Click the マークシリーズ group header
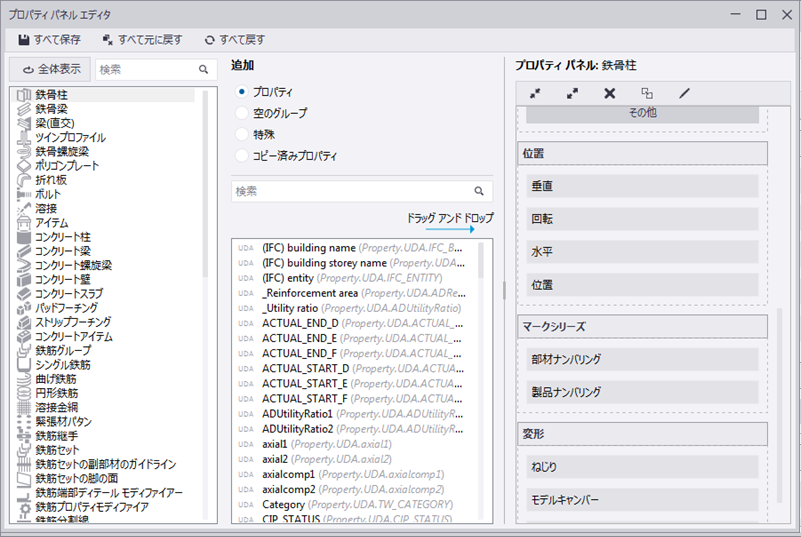Image resolution: width=801 pixels, height=537 pixels. 642,326
